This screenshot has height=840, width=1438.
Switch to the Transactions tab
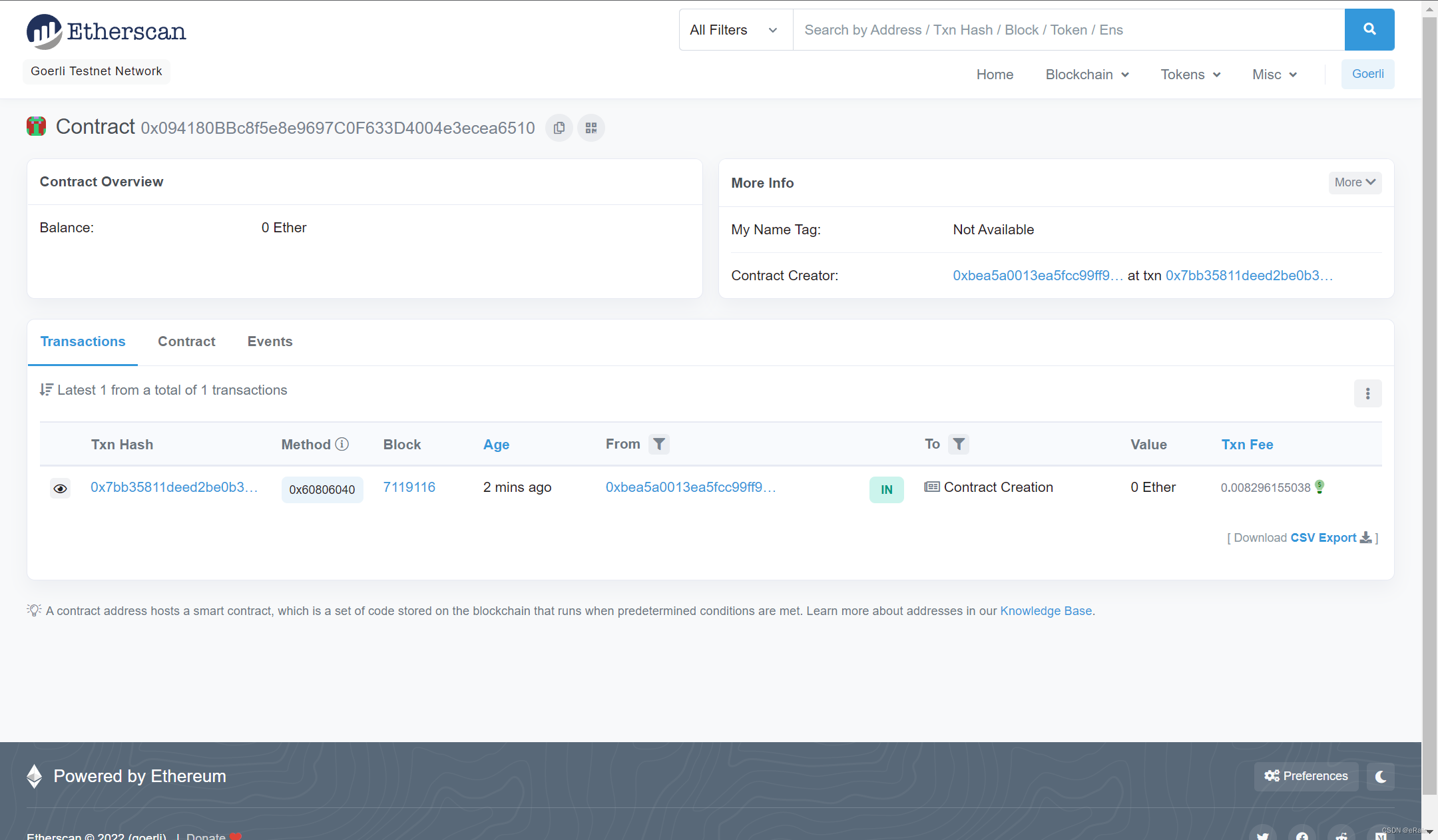point(83,341)
